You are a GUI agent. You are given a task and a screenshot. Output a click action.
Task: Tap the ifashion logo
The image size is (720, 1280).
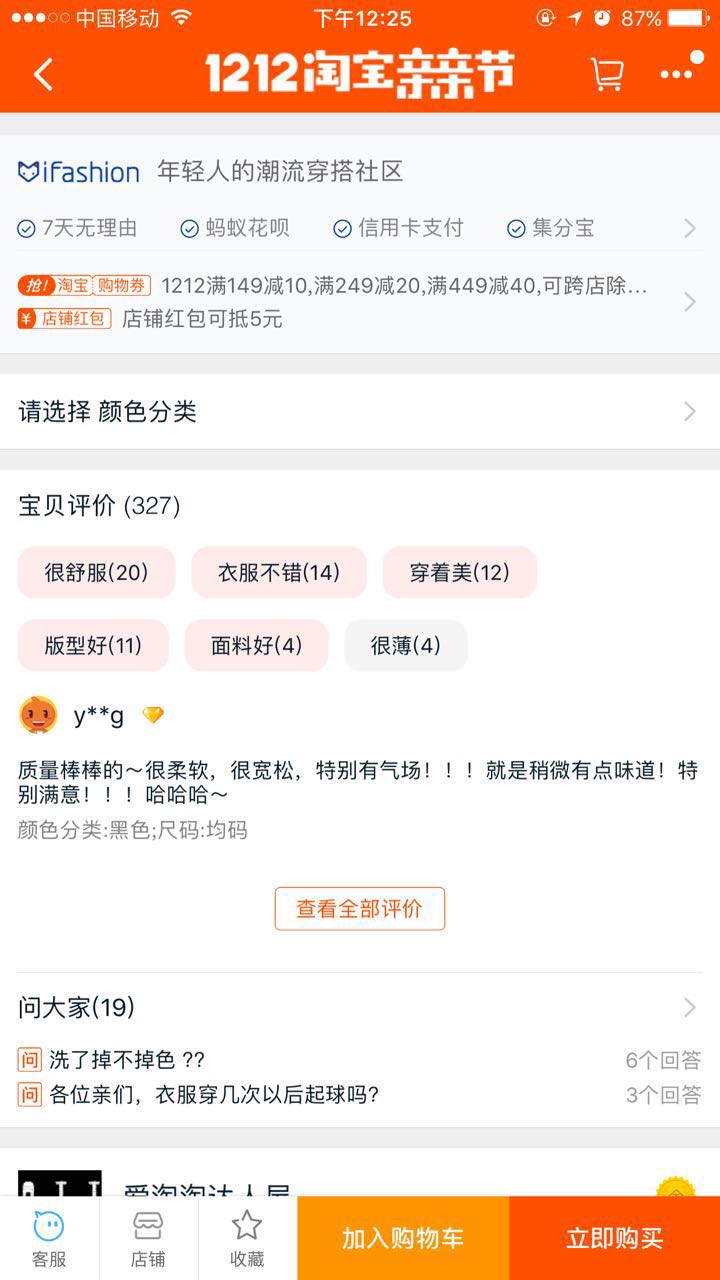[78, 172]
